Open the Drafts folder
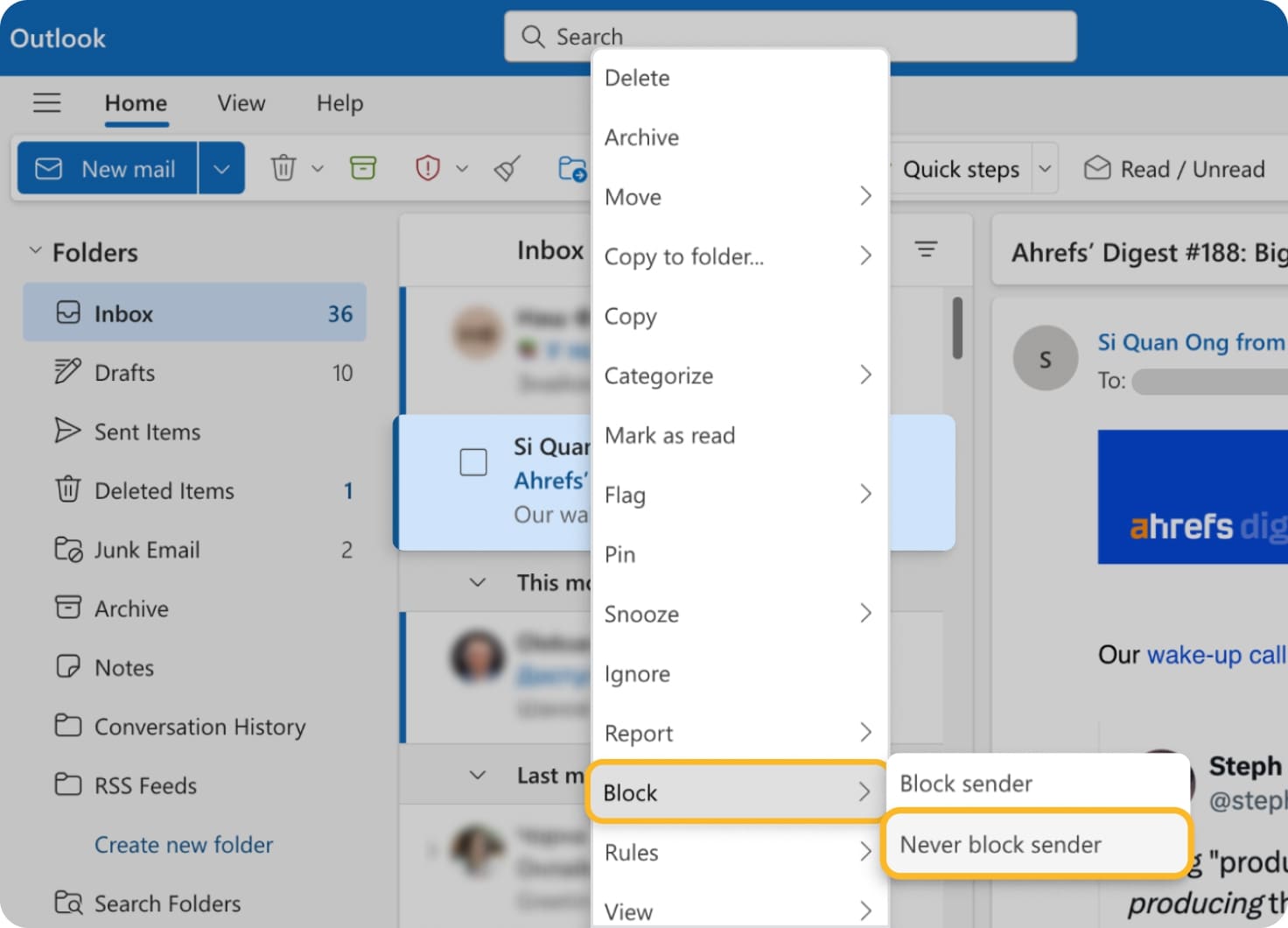This screenshot has height=928, width=1288. (x=194, y=372)
